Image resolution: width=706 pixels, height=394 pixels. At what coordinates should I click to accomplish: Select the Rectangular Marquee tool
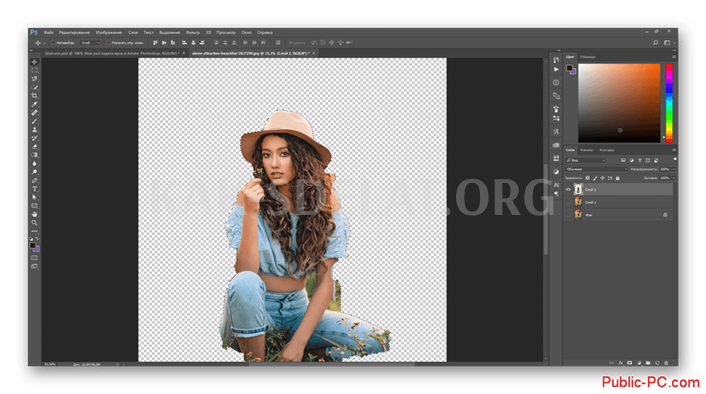point(35,70)
